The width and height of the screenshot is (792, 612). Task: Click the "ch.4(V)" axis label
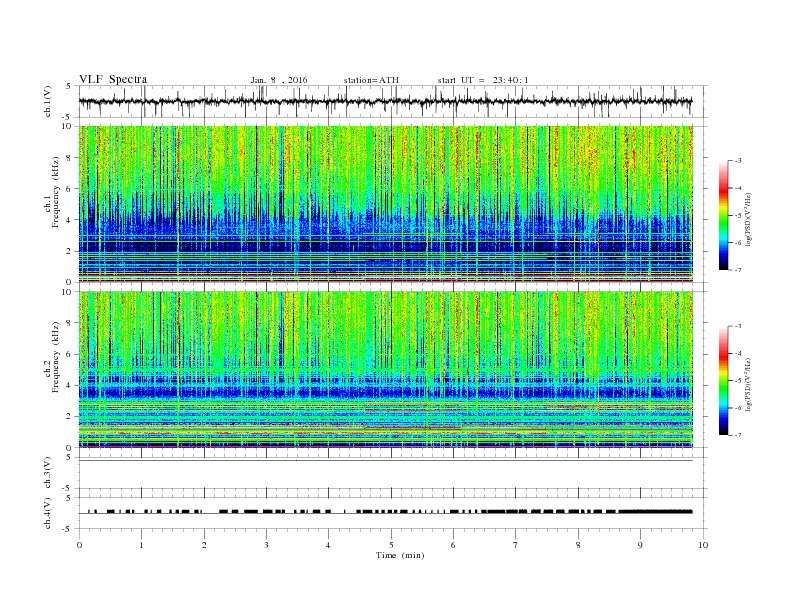48,513
